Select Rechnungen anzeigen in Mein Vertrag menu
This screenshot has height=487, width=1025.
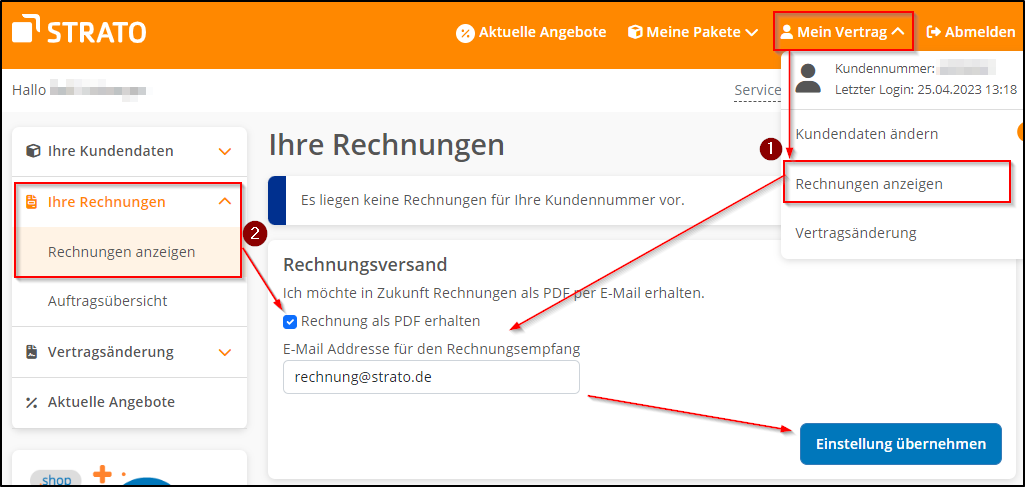click(x=869, y=184)
